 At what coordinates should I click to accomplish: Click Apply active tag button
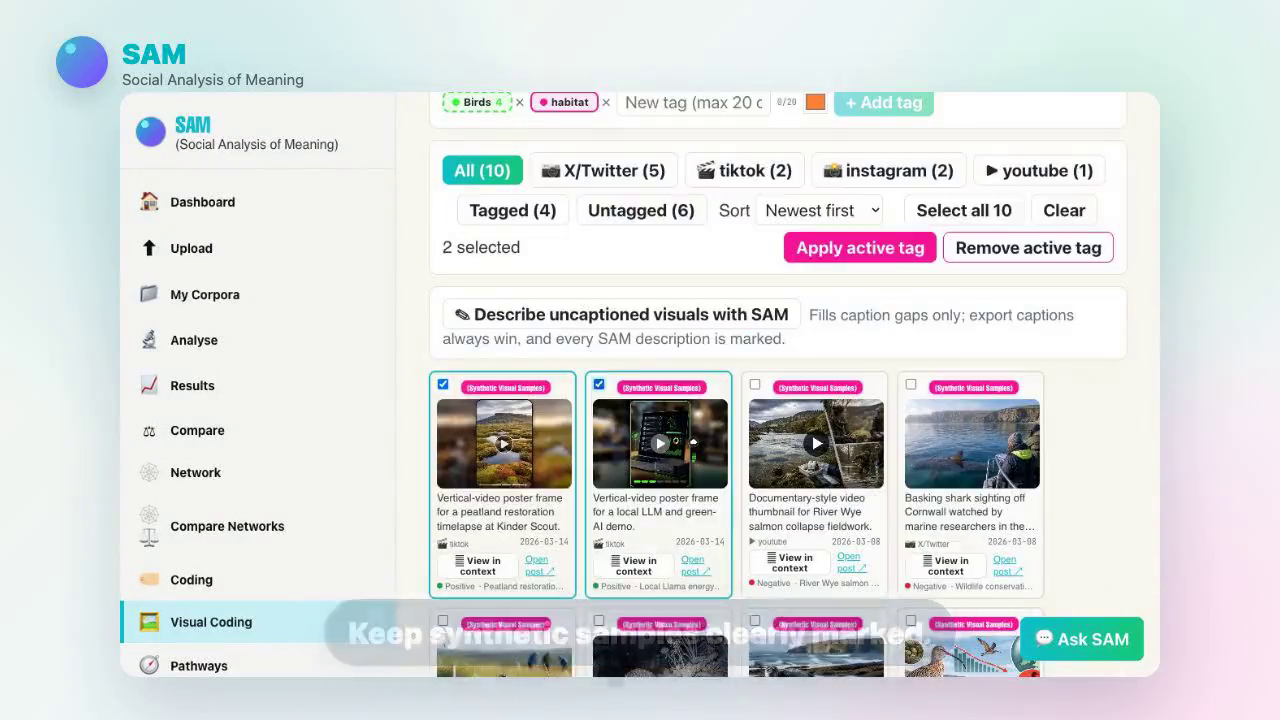point(860,248)
